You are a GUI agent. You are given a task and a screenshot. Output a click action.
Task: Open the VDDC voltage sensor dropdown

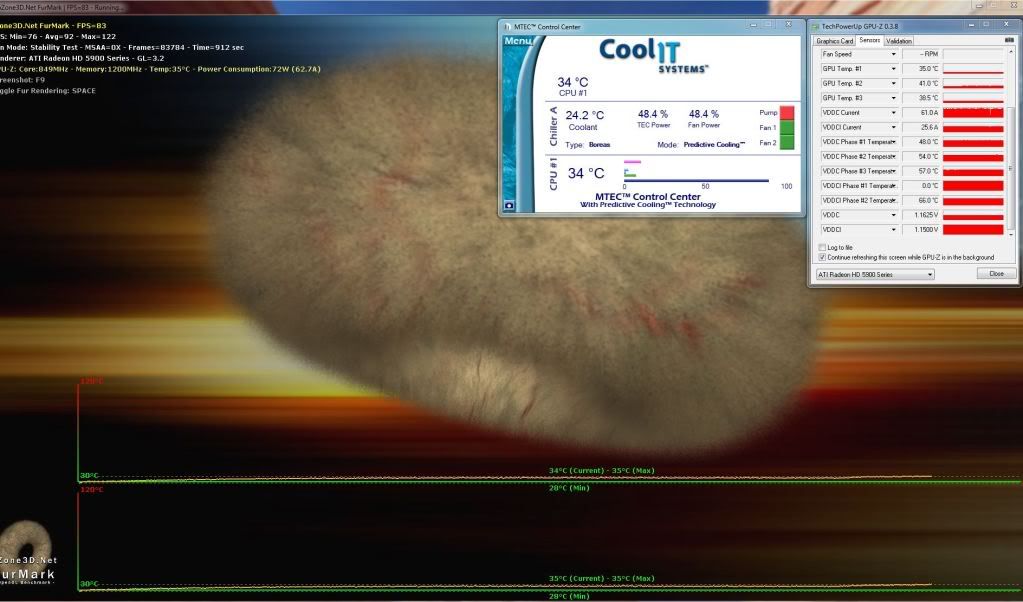(893, 215)
